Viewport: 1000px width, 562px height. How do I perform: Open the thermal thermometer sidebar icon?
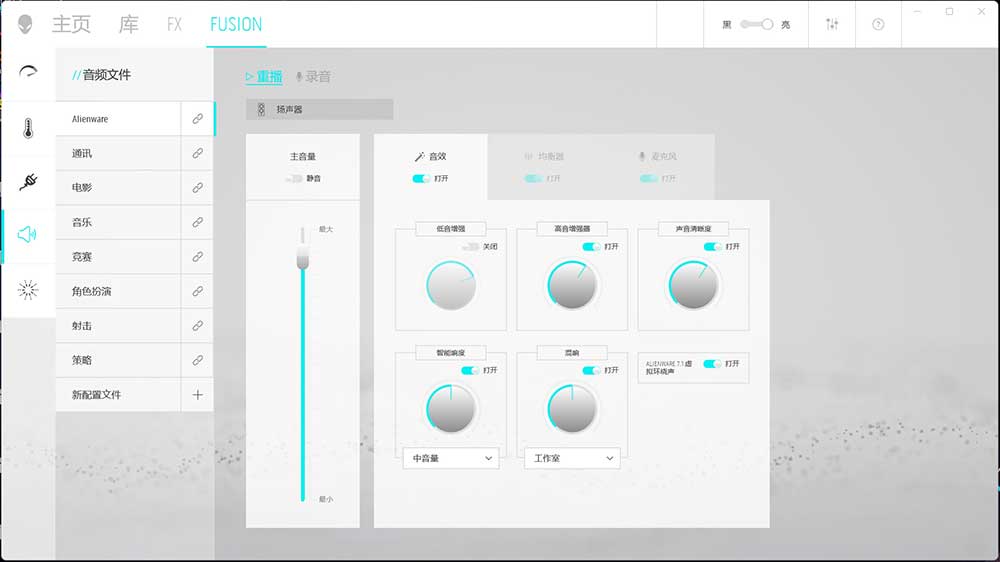(x=28, y=128)
